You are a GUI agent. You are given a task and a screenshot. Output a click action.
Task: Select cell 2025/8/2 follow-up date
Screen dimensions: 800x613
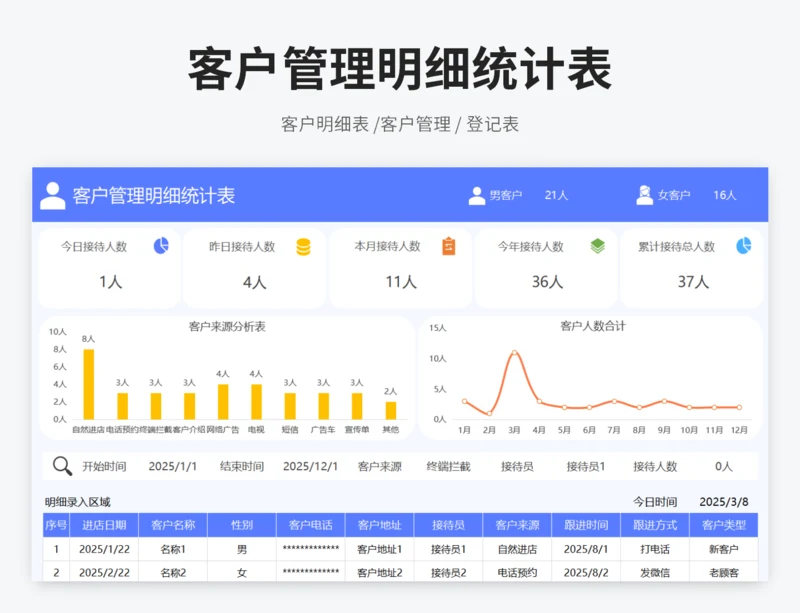coord(586,573)
